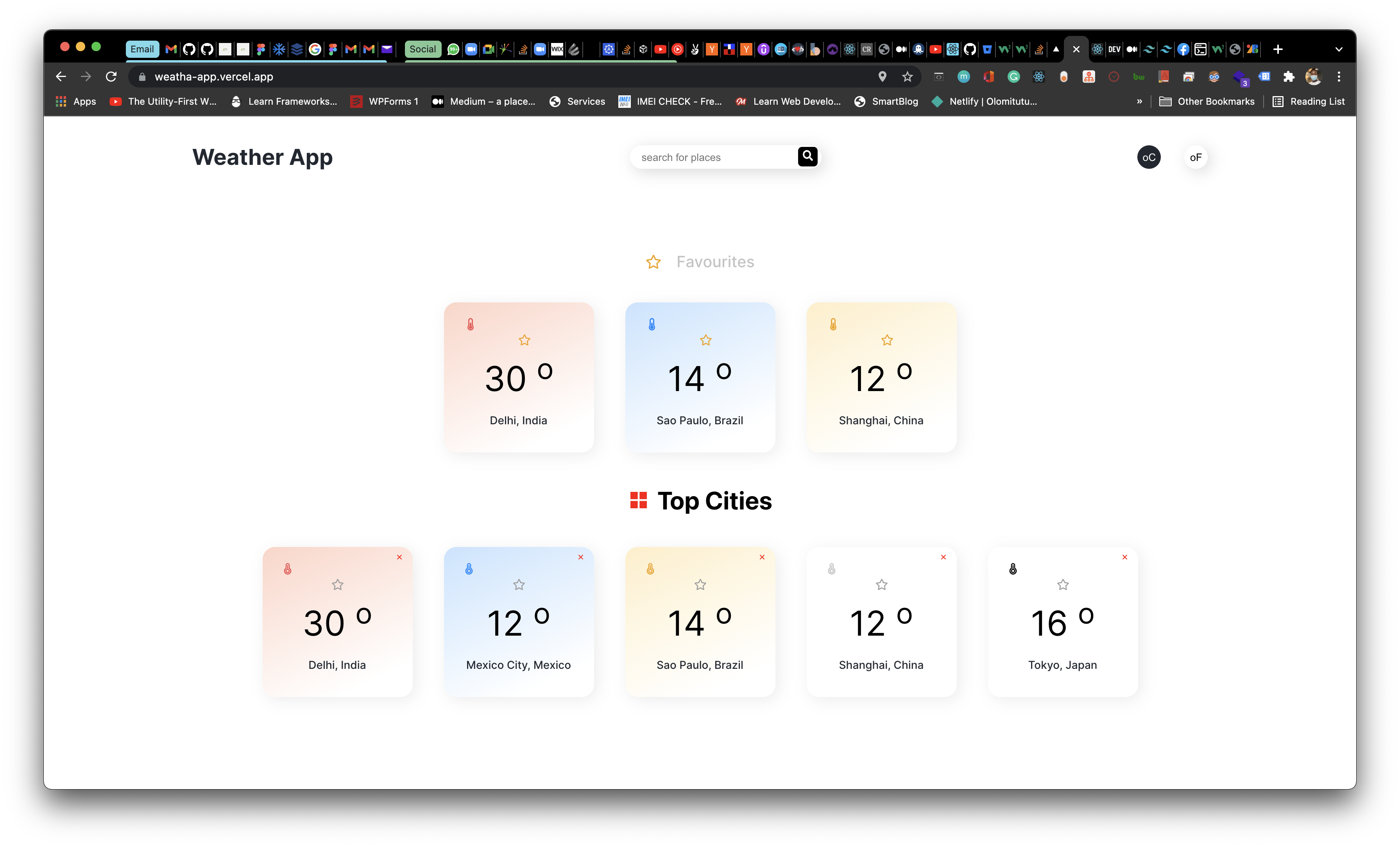Open a new tab with the plus button
The width and height of the screenshot is (1400, 847).
pyautogui.click(x=1278, y=50)
